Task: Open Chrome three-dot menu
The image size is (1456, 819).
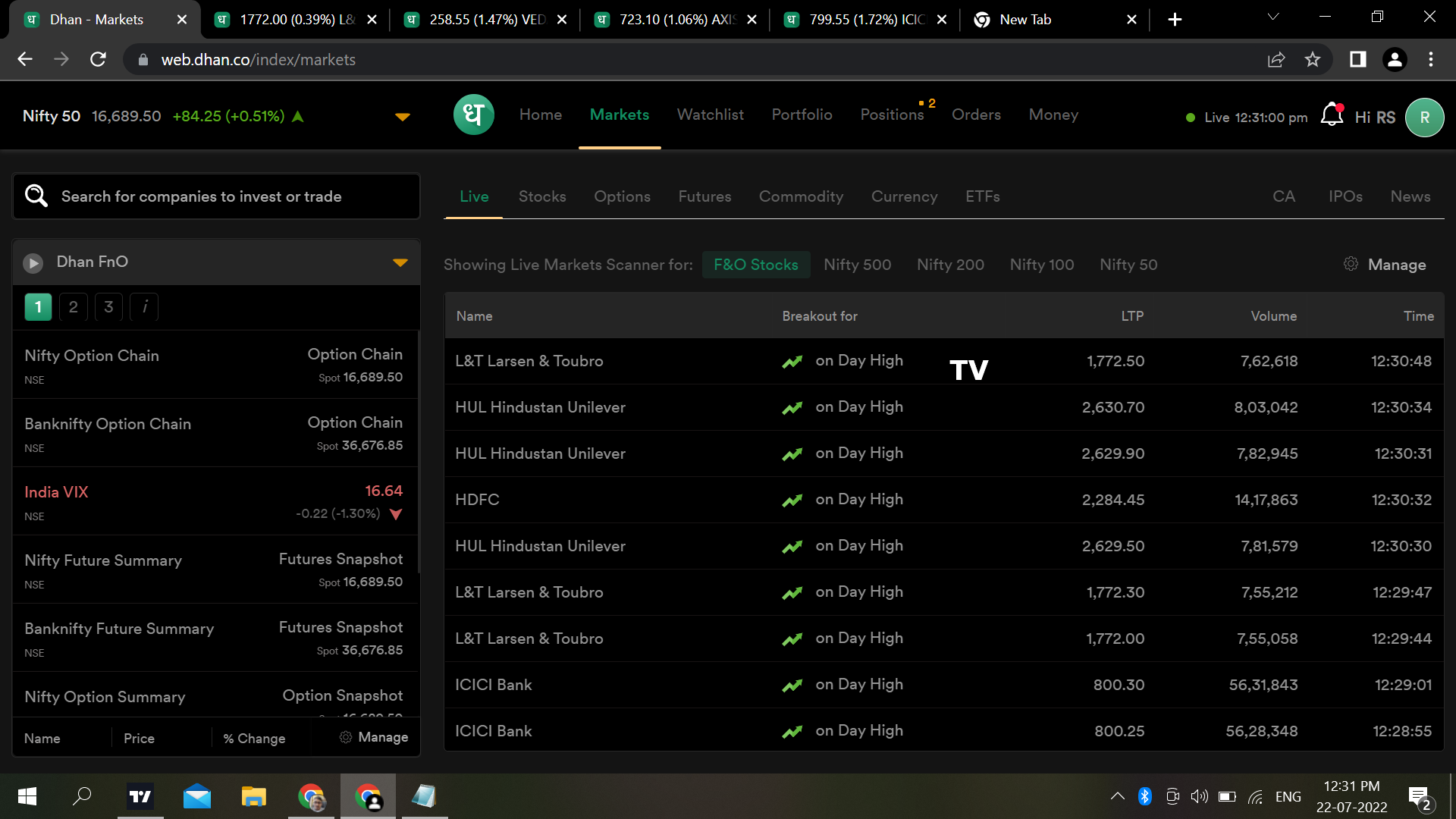Action: 1431,59
